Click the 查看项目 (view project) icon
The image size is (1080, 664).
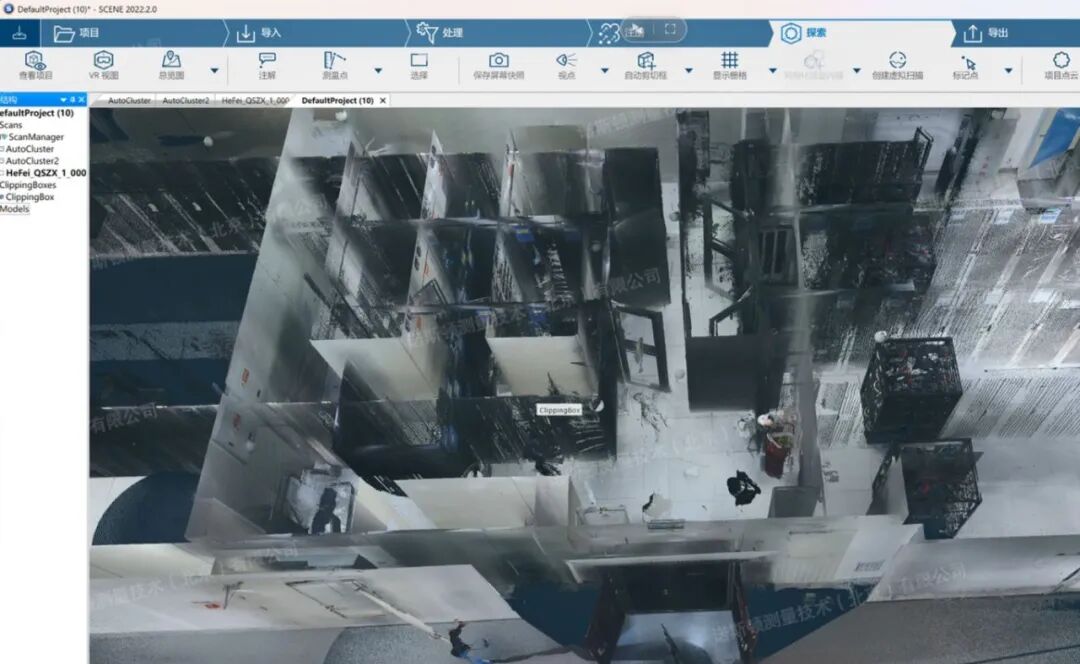point(36,66)
